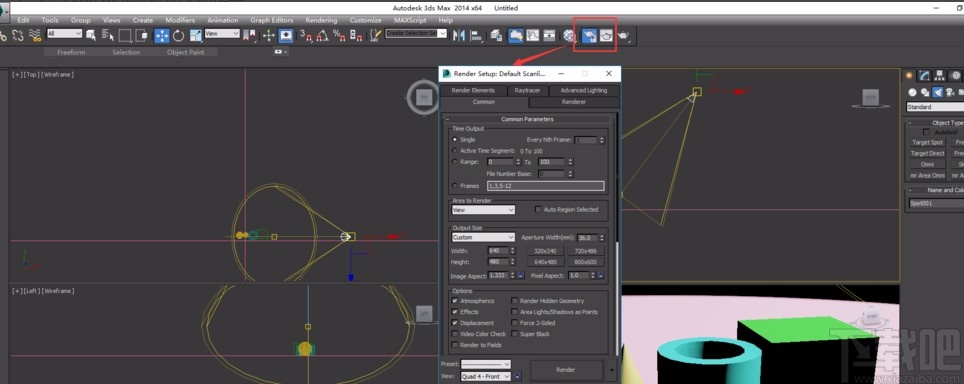Open the Rendering menu
The height and width of the screenshot is (384, 964).
[x=321, y=20]
